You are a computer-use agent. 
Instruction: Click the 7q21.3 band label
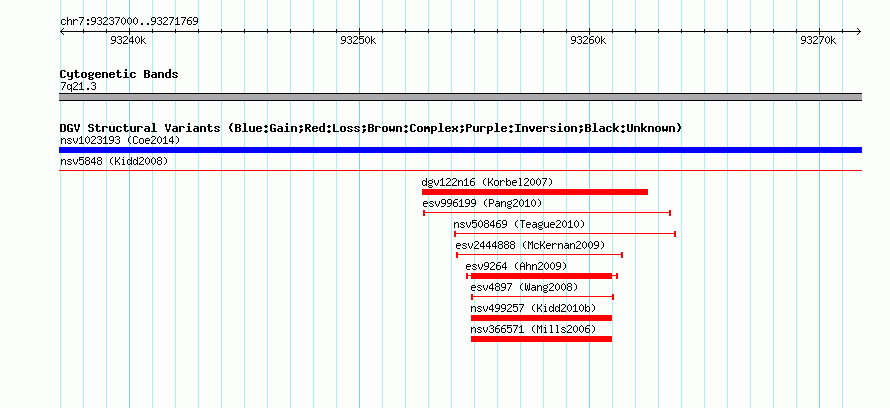78,86
